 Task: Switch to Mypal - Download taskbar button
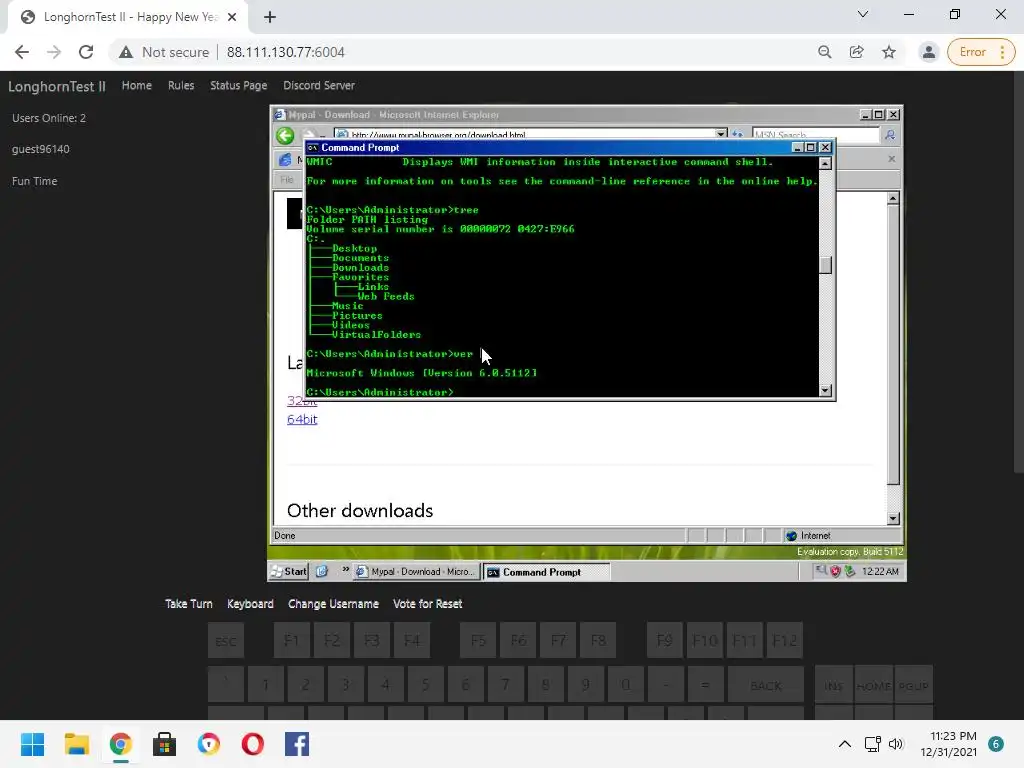coord(417,572)
